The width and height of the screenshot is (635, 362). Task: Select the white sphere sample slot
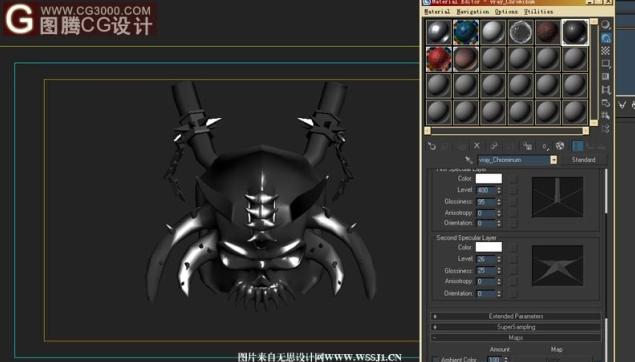pyautogui.click(x=493, y=32)
